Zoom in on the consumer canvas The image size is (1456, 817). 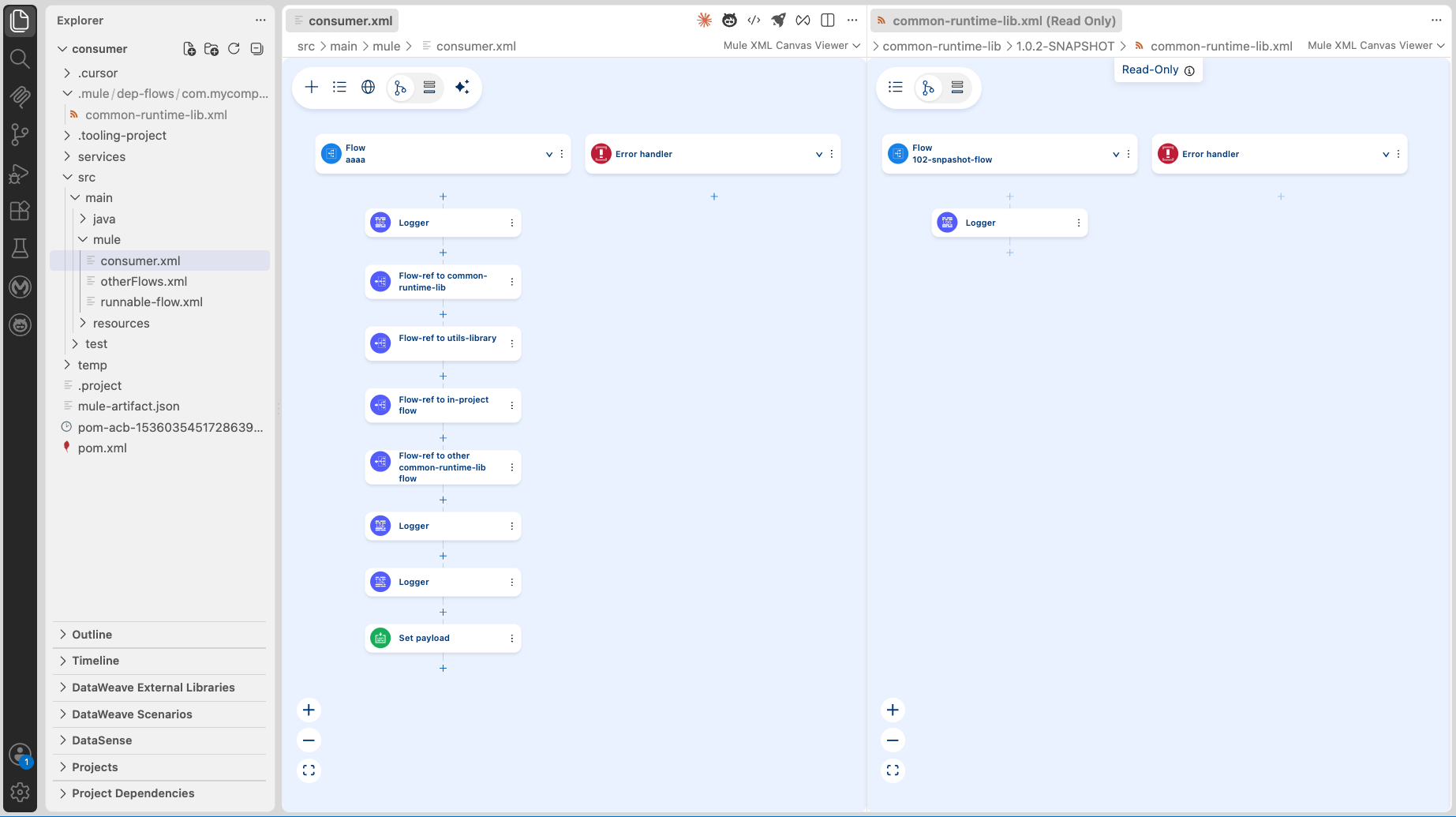309,710
